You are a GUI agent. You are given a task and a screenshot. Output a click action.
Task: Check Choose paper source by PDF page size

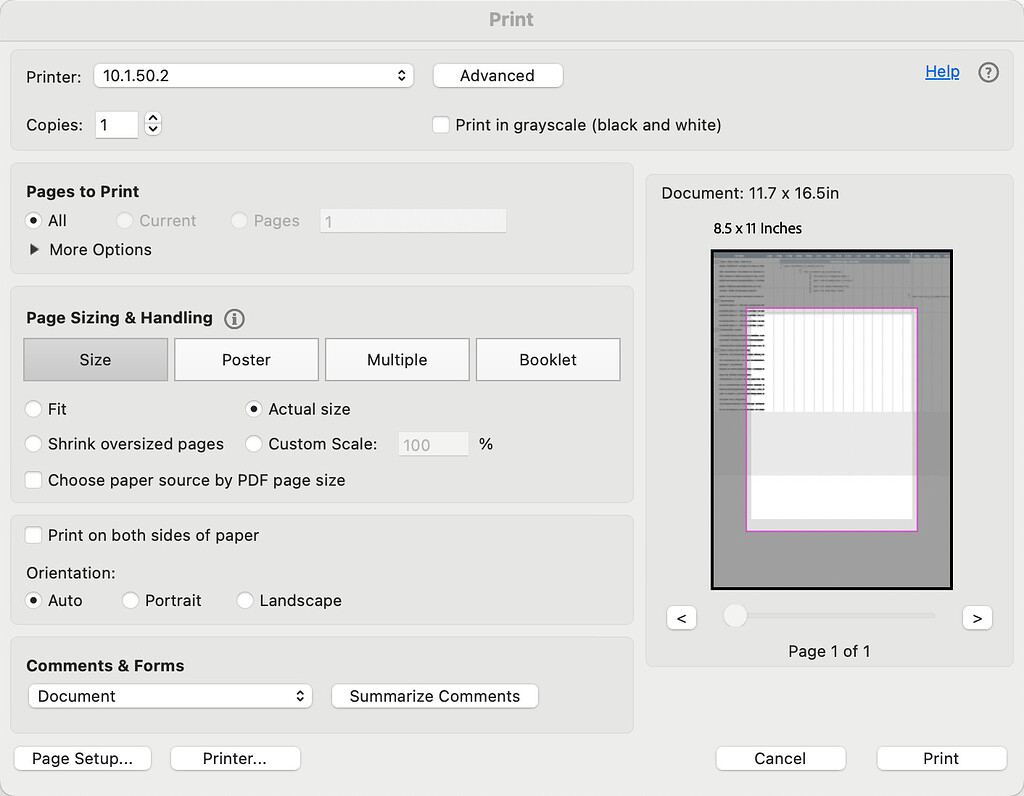33,480
